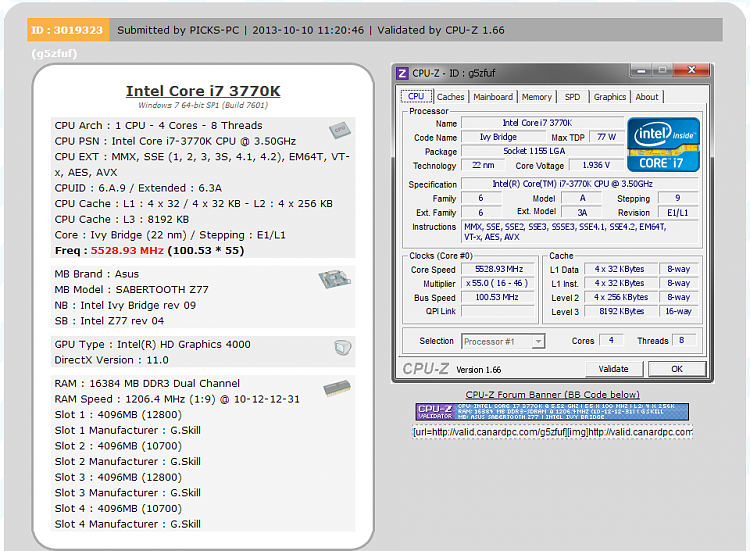750x551 pixels.
Task: Switch to the Caches tab
Action: 451,97
